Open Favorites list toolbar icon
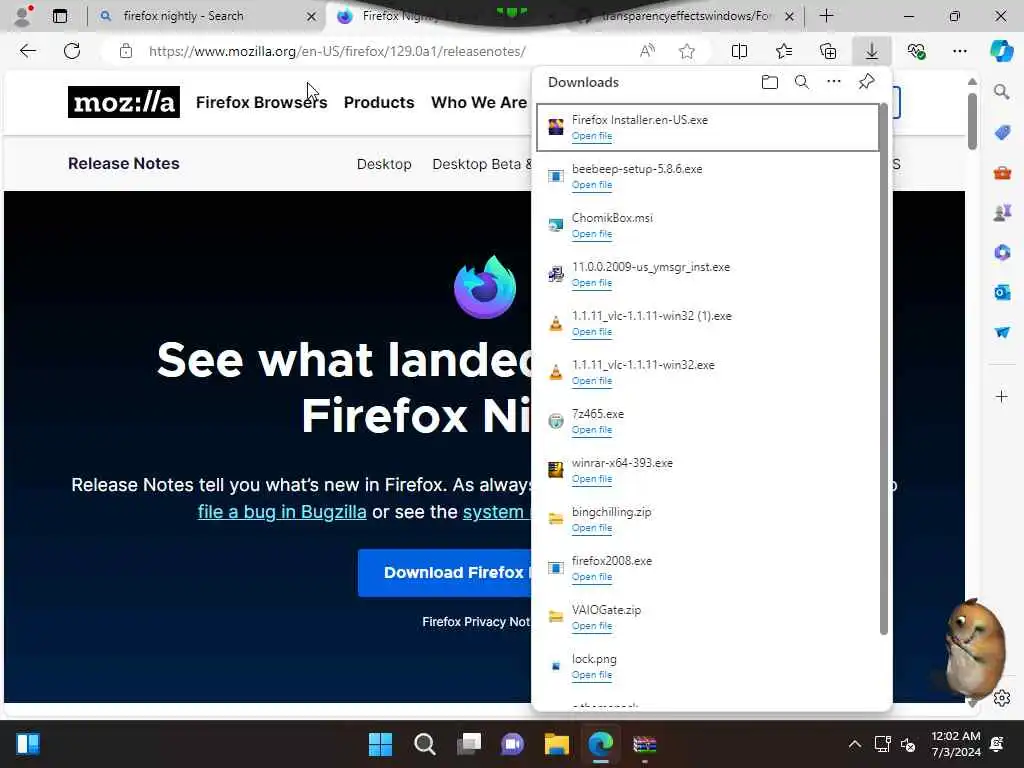 tap(784, 51)
